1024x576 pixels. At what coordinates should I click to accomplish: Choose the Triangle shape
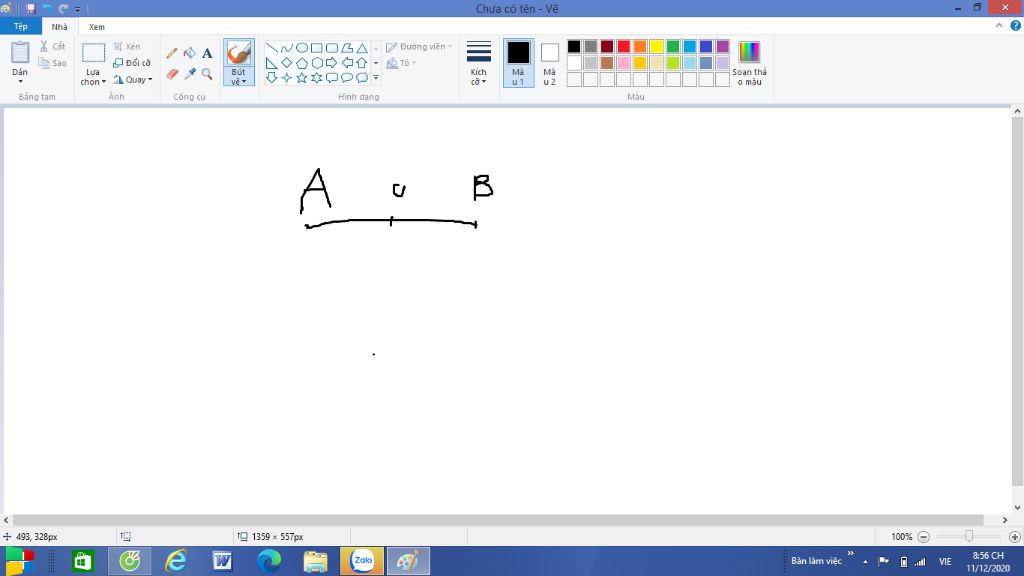coord(362,48)
